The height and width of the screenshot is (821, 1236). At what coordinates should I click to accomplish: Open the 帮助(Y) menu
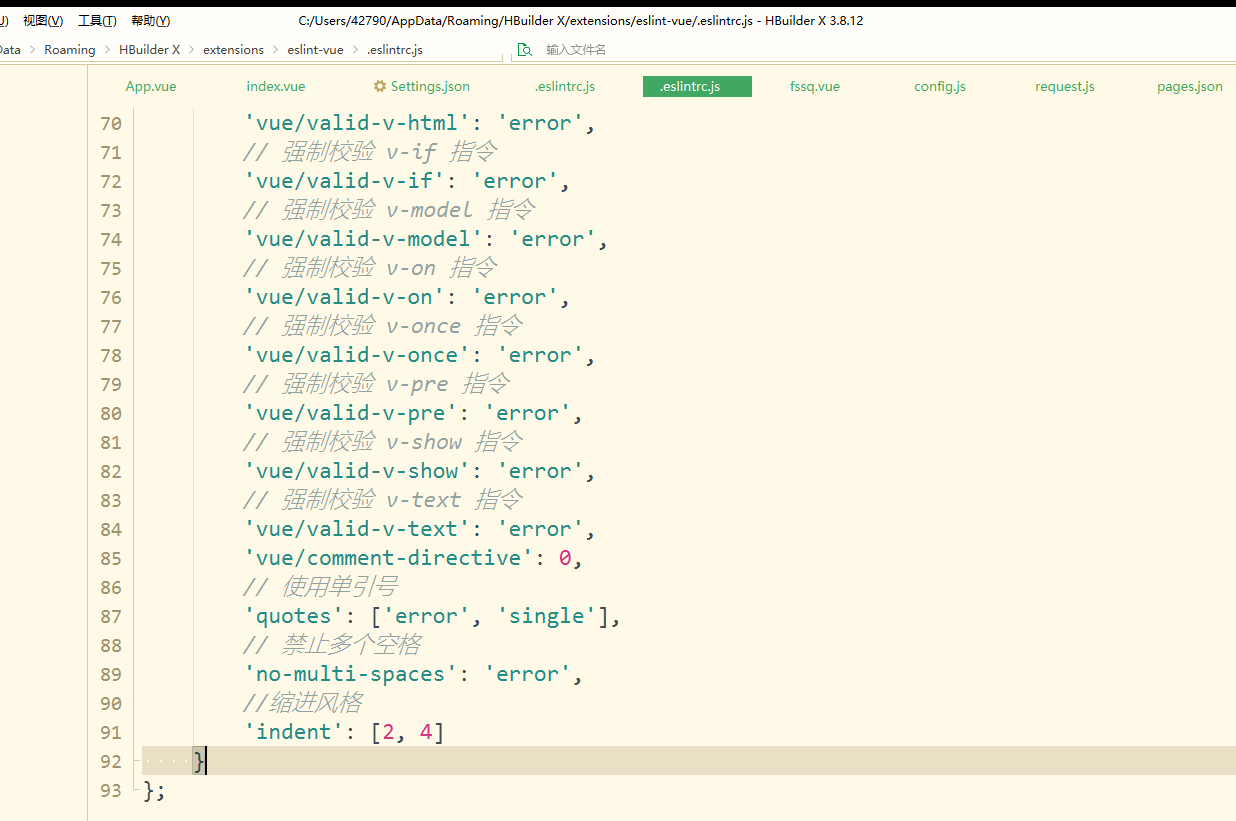tap(151, 21)
